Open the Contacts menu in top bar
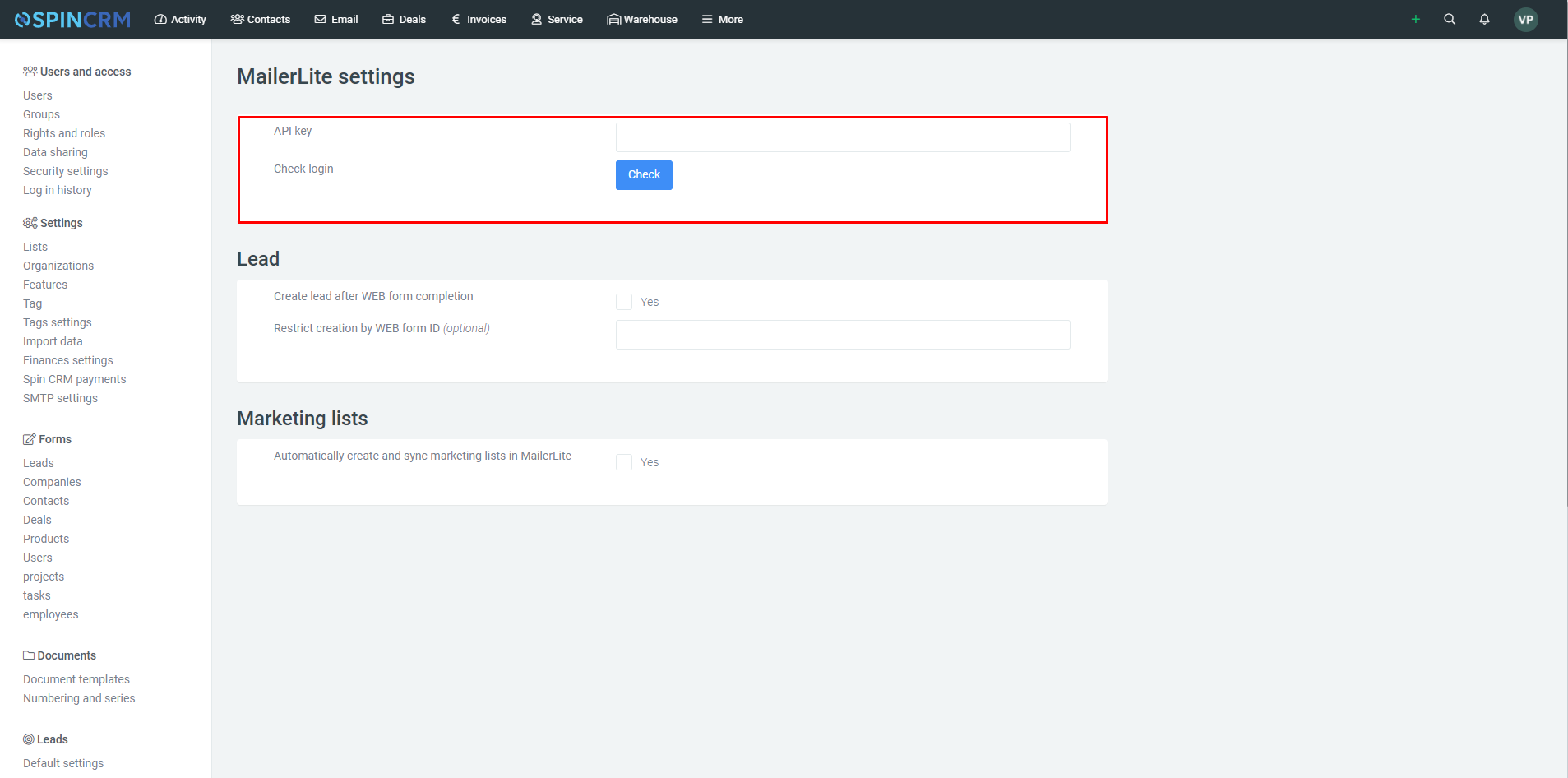This screenshot has height=778, width=1568. point(261,19)
